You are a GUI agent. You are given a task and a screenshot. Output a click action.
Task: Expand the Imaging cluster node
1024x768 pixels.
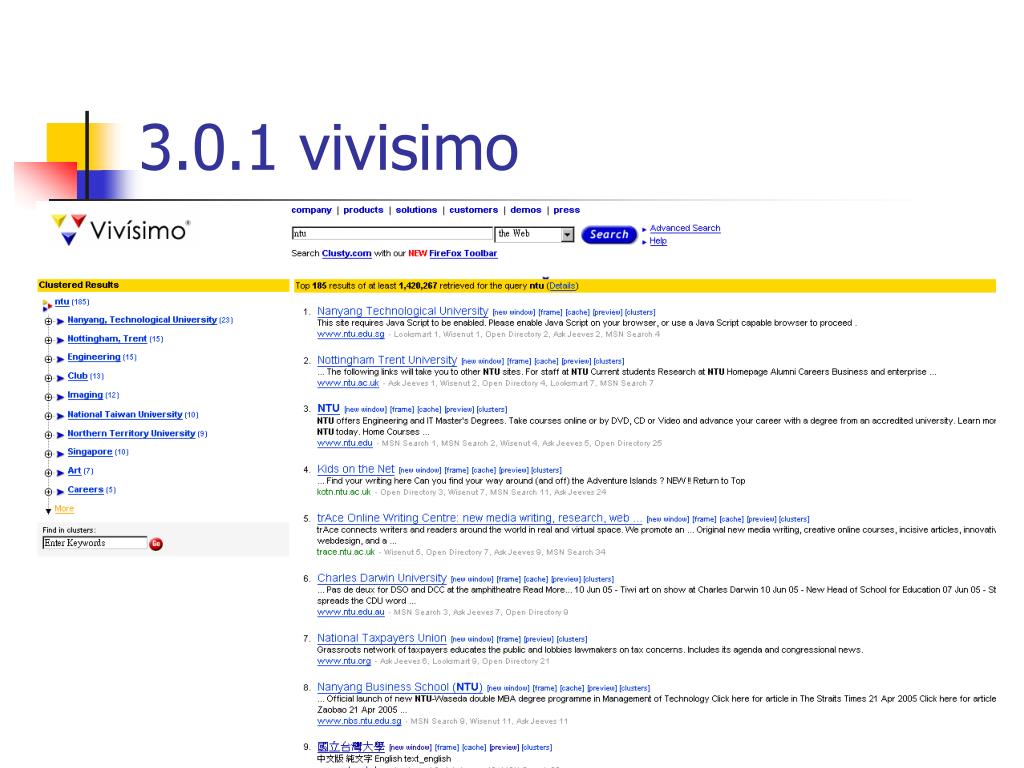pyautogui.click(x=48, y=397)
